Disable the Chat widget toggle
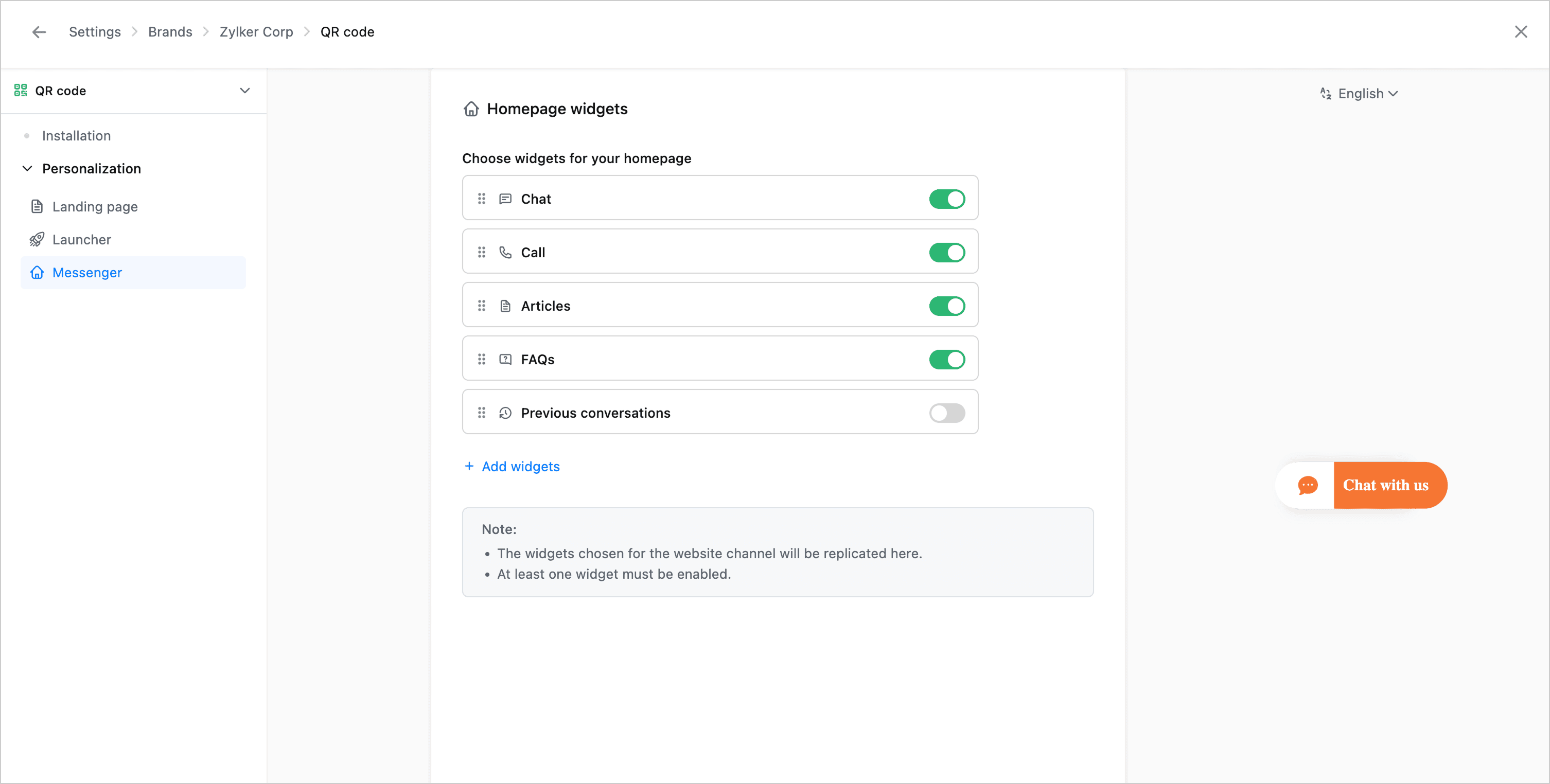The image size is (1550, 784). click(946, 199)
